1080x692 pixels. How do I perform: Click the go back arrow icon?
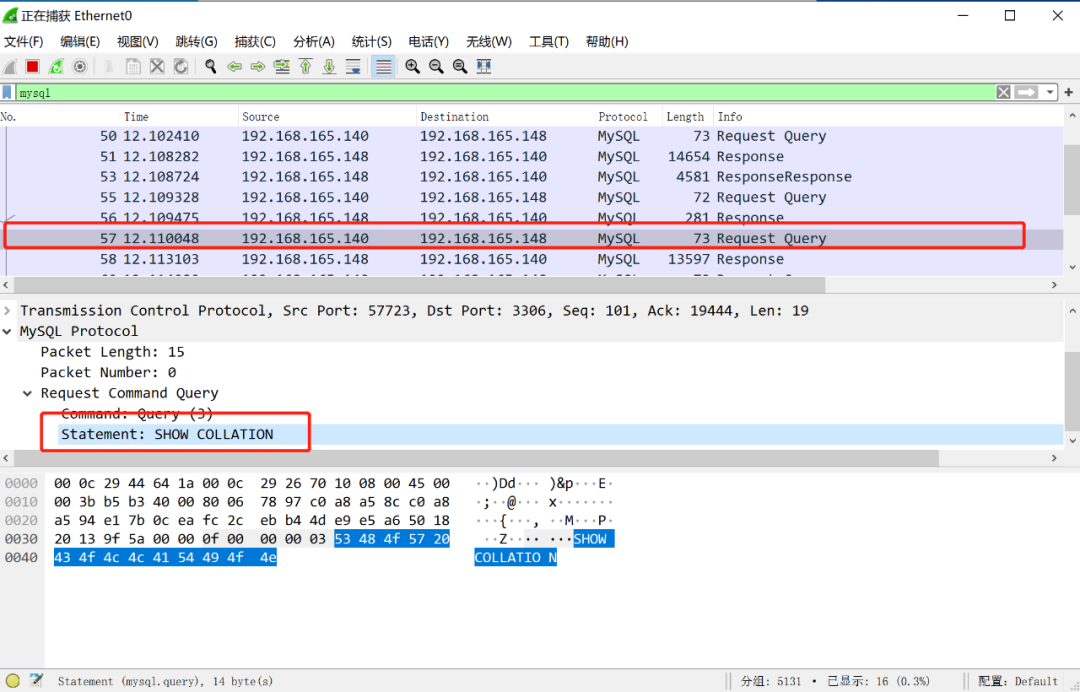234,66
